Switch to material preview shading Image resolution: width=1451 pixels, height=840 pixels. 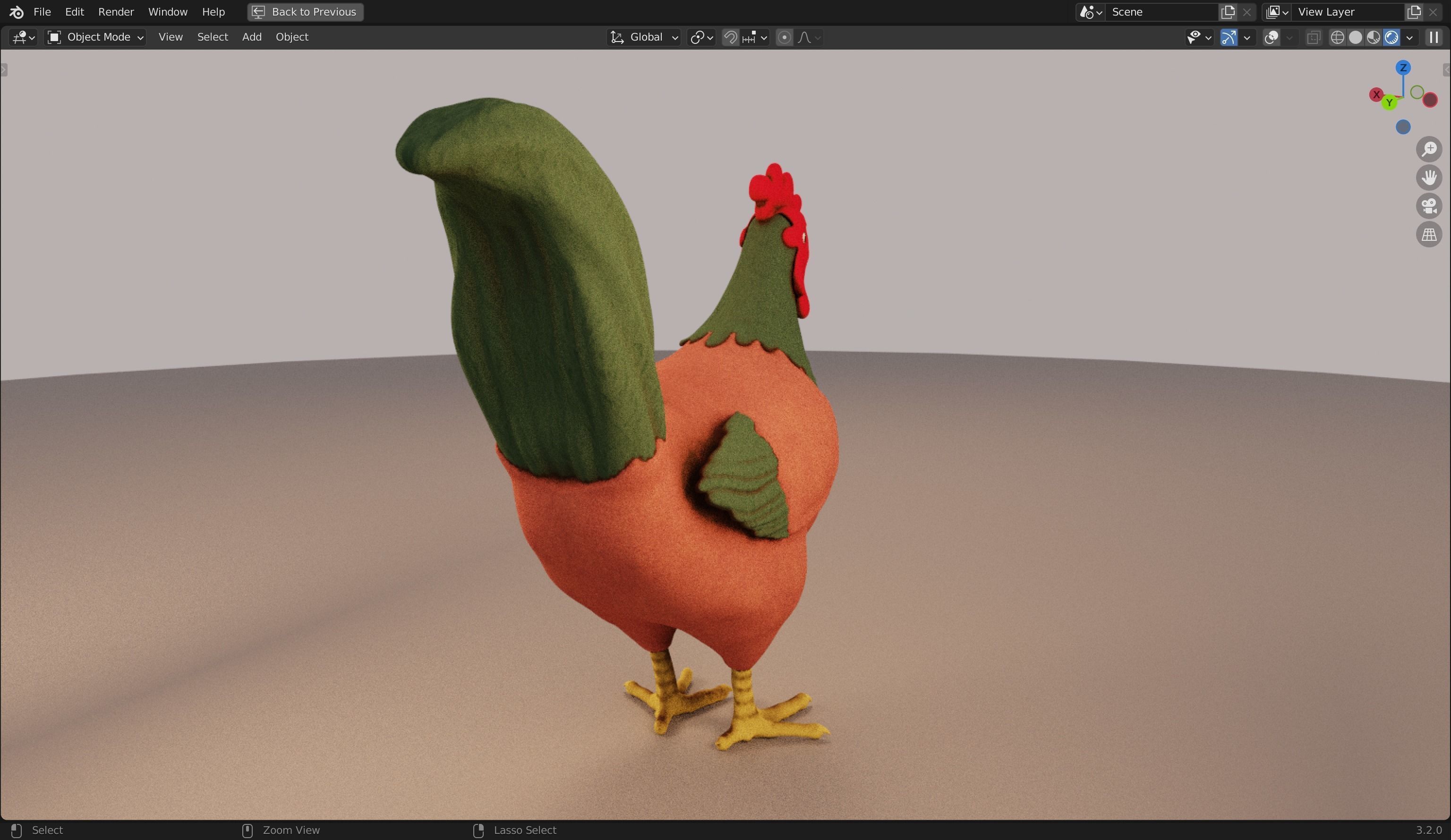click(x=1373, y=37)
